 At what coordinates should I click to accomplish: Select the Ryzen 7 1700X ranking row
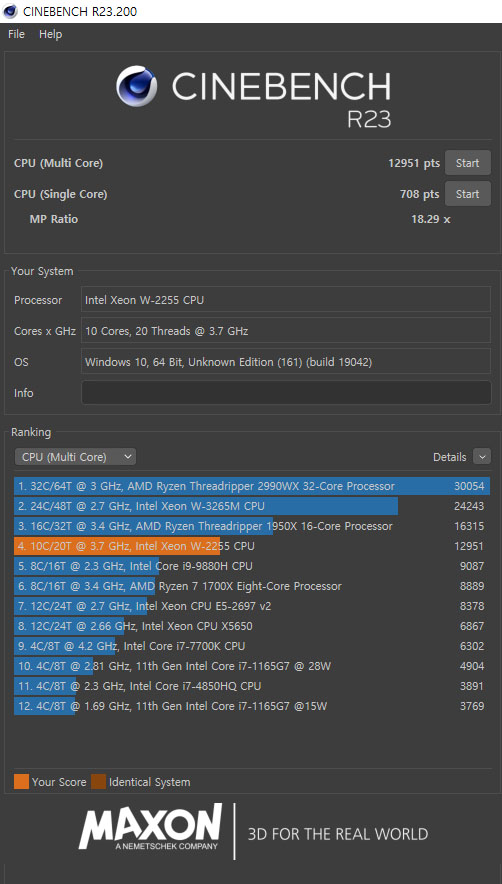pos(252,586)
